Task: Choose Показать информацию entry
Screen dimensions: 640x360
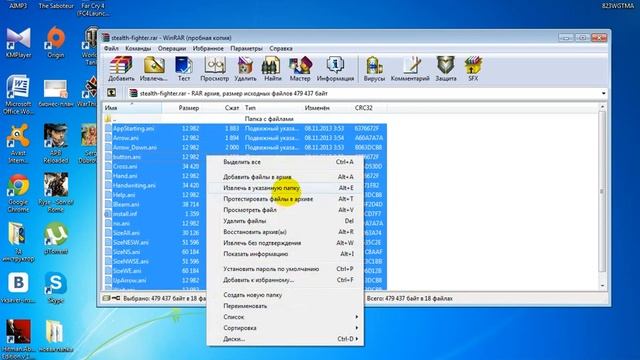Action: click(285, 254)
